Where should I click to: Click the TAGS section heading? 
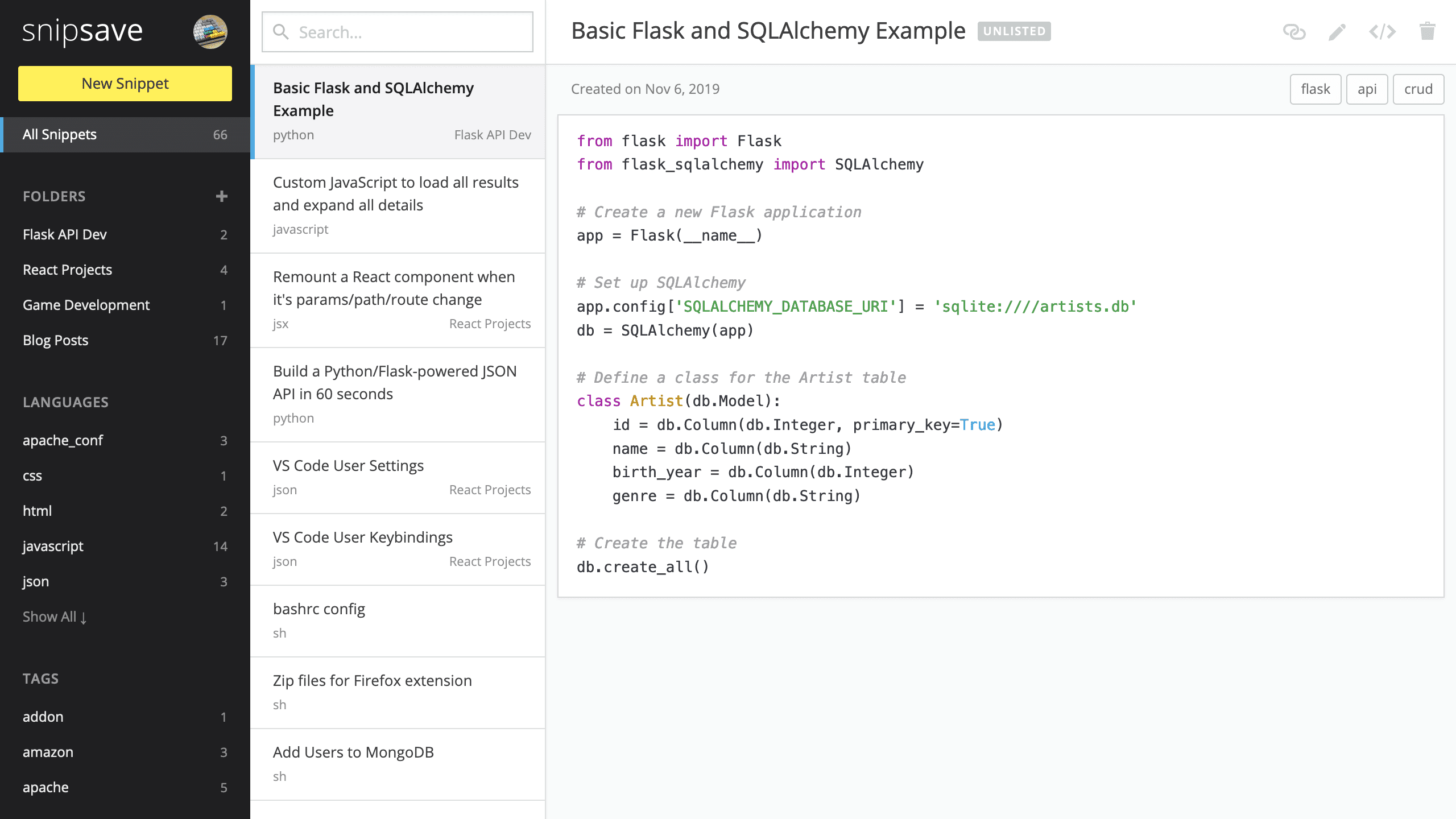[x=40, y=679]
